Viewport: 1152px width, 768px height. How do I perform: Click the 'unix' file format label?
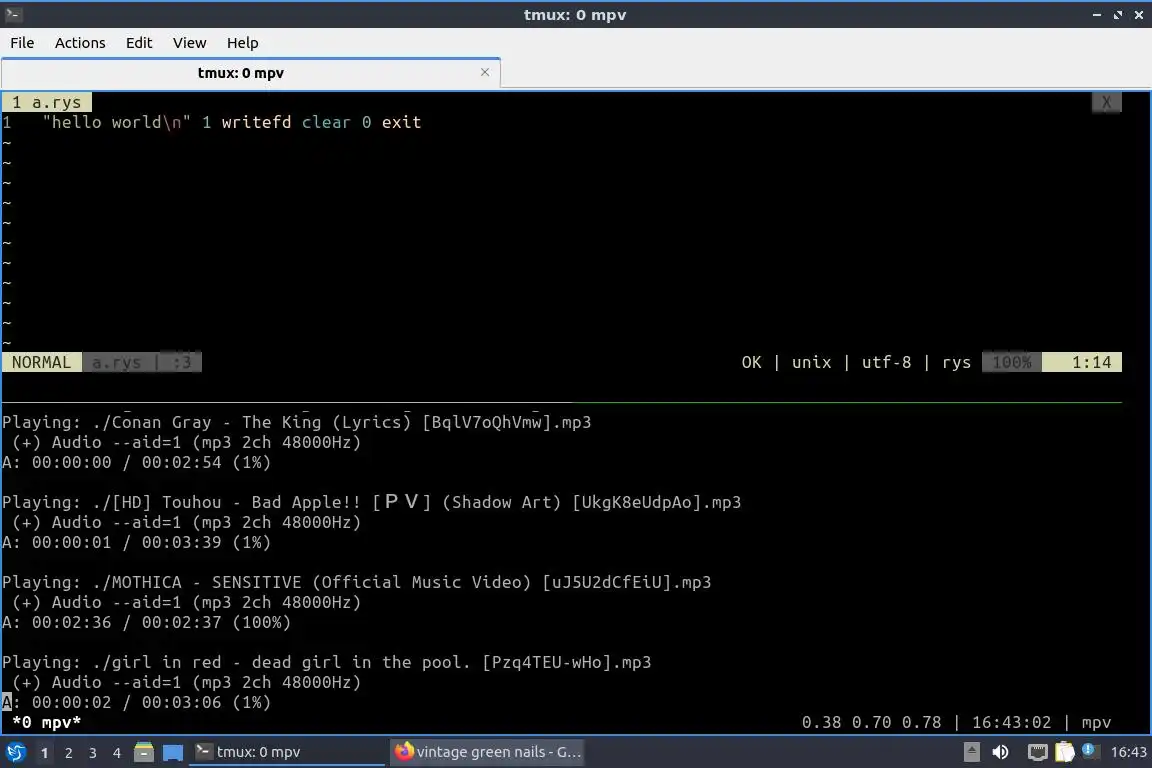[811, 362]
